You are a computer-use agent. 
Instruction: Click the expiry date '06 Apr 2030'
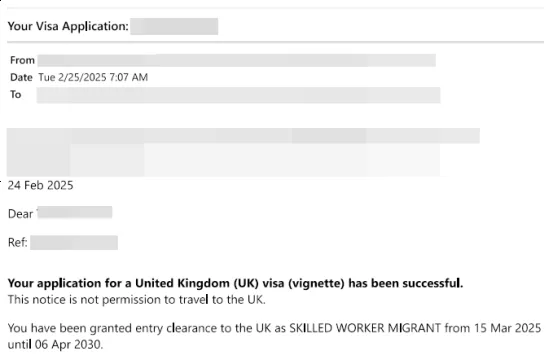point(69,344)
